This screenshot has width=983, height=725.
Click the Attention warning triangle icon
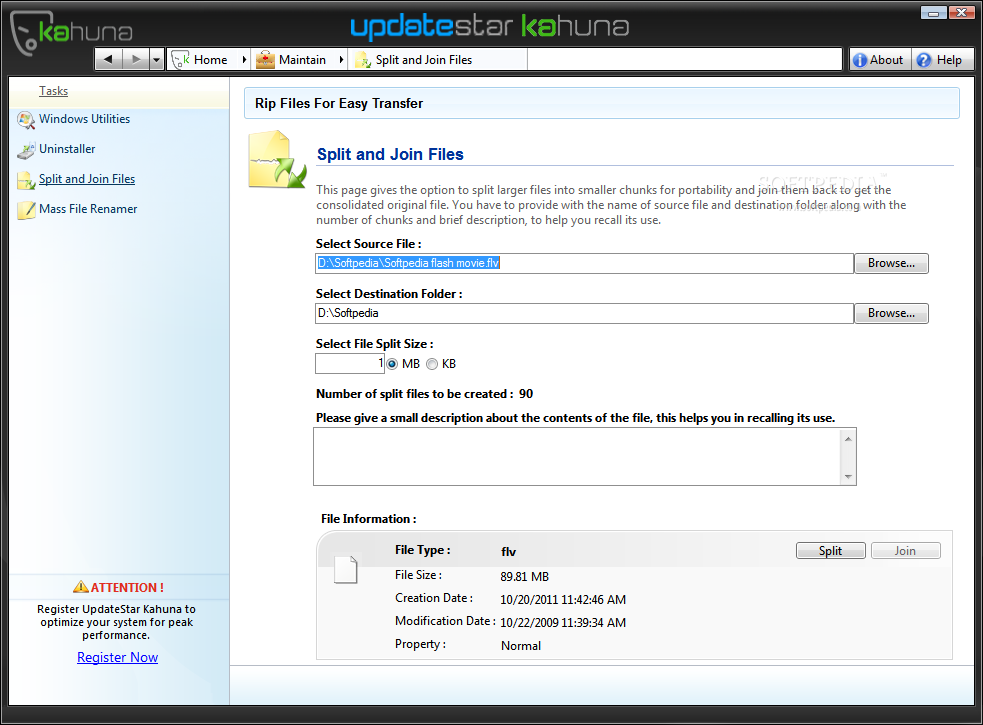click(81, 587)
